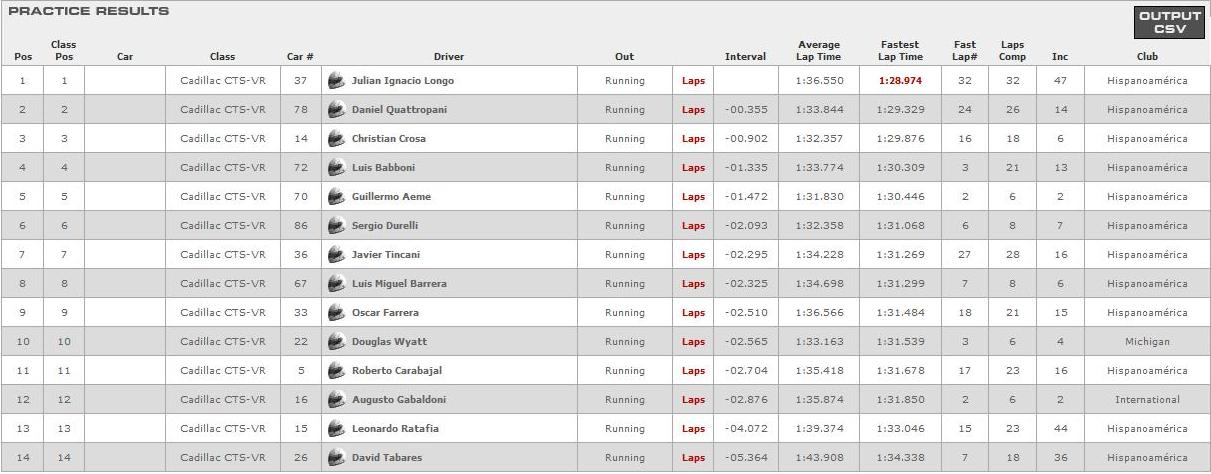Open Laps link for Sergio Durelli
This screenshot has width=1211, height=474.
pyautogui.click(x=693, y=226)
